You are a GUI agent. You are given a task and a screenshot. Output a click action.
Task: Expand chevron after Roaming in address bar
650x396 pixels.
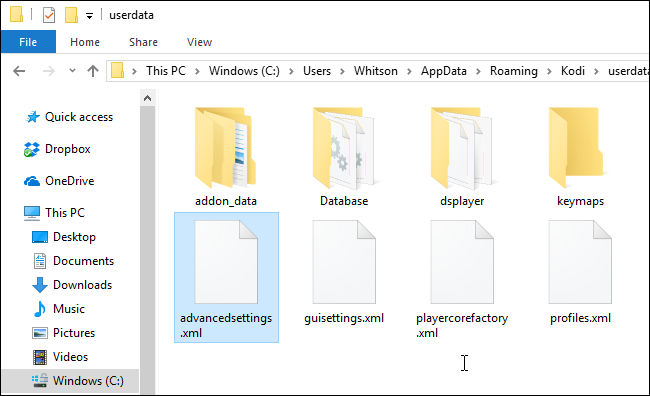click(x=549, y=71)
